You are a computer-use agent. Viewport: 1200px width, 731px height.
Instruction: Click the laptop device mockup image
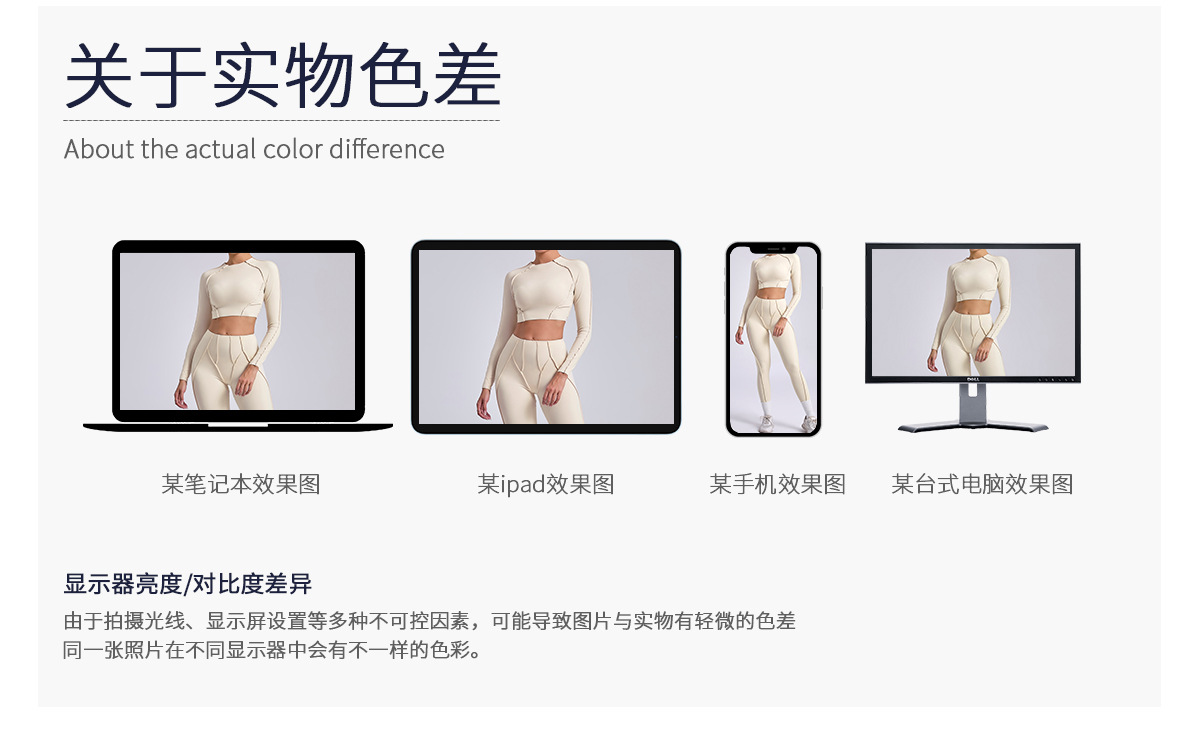coord(238,336)
